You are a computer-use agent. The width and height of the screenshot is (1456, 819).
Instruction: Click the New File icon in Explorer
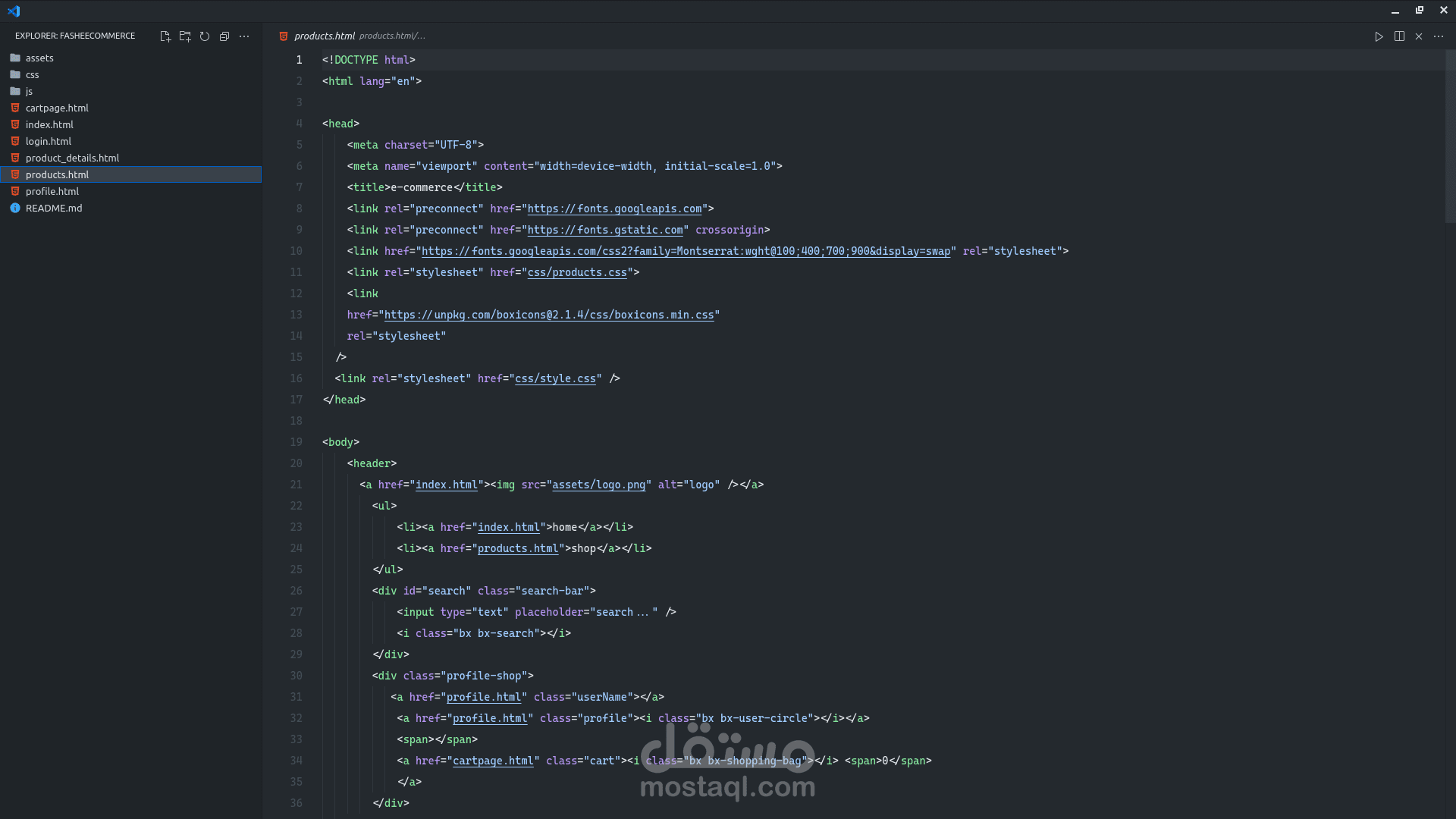(x=165, y=36)
